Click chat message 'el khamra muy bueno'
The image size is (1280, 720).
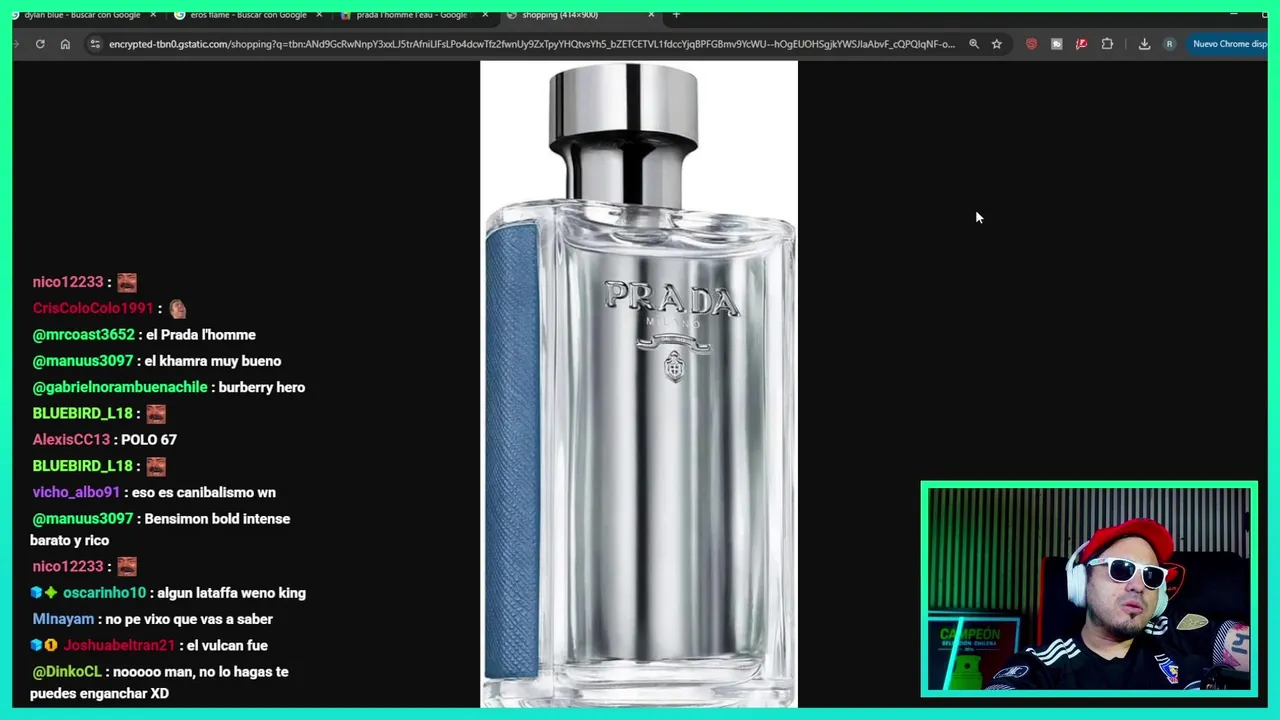tap(213, 361)
